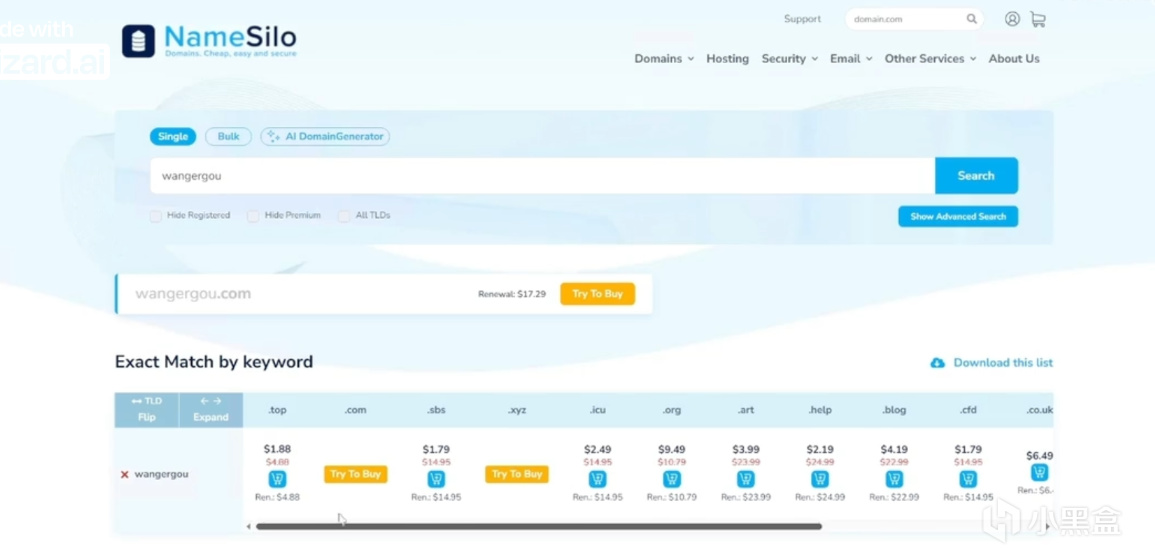The width and height of the screenshot is (1155, 558).
Task: Click the red X beside wangergou row
Action: click(124, 475)
